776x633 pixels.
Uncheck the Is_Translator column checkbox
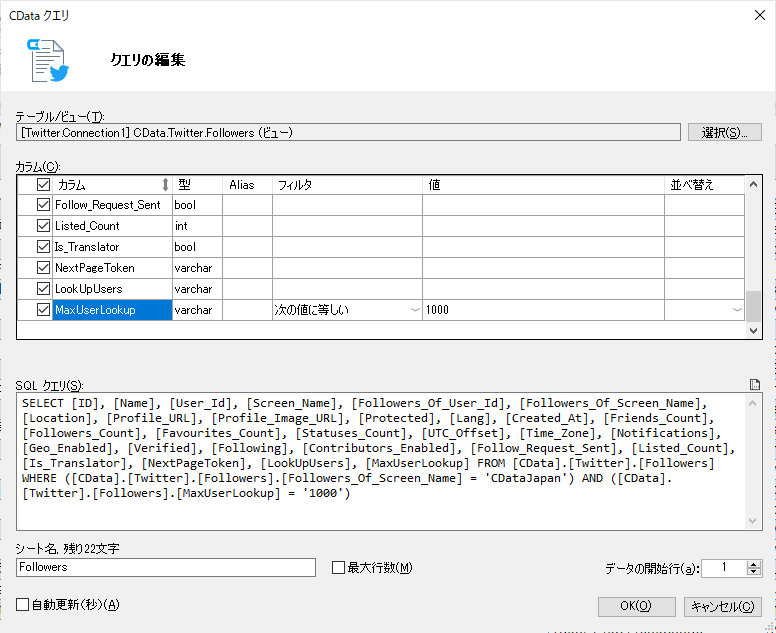43,246
